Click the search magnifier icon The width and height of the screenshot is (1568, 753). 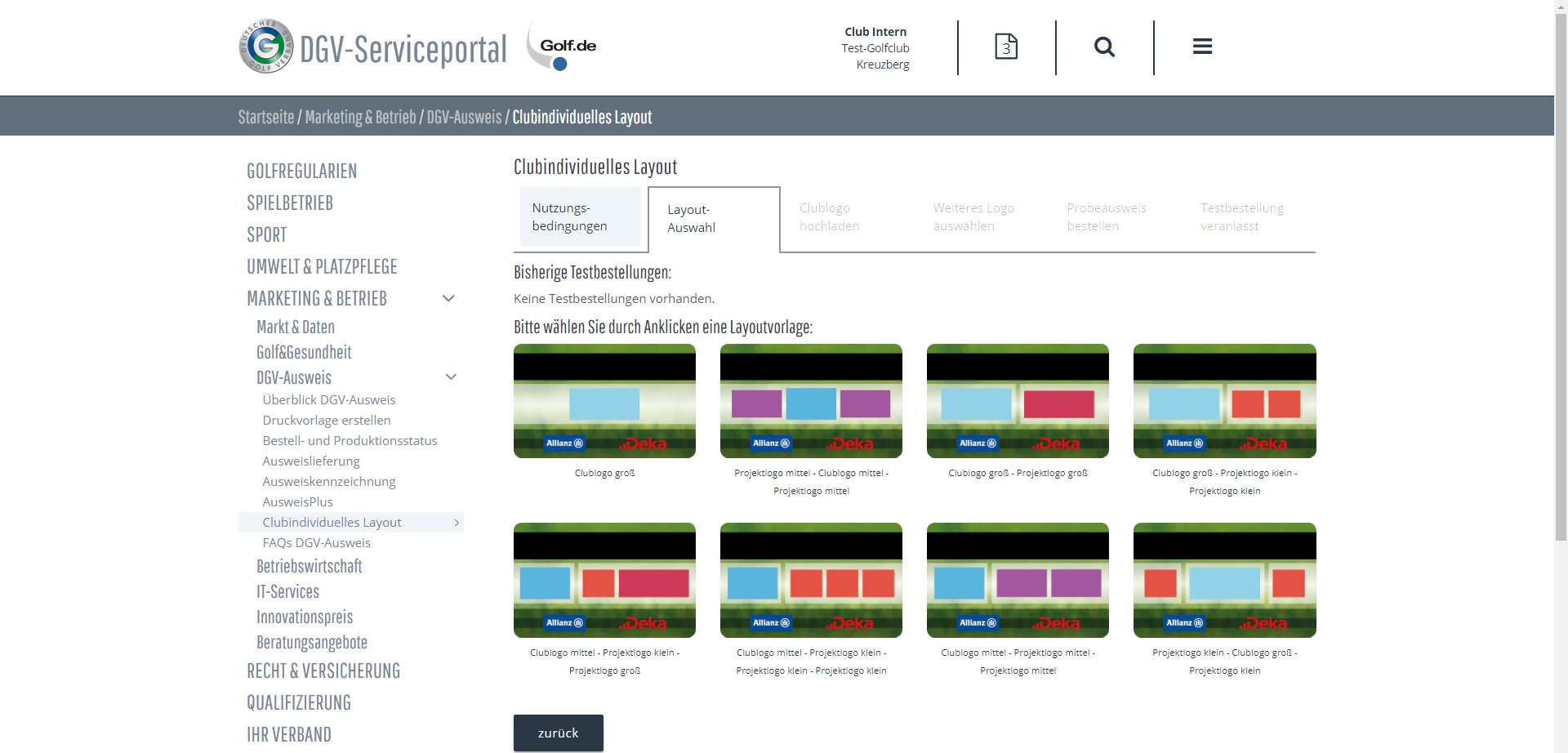pos(1104,47)
